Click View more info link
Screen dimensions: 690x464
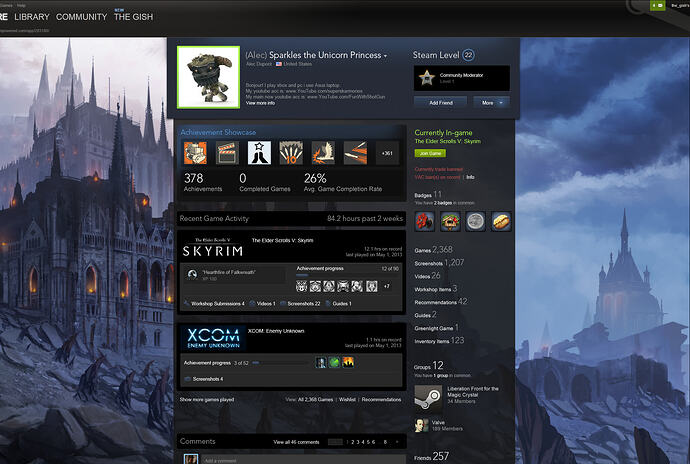tap(260, 103)
